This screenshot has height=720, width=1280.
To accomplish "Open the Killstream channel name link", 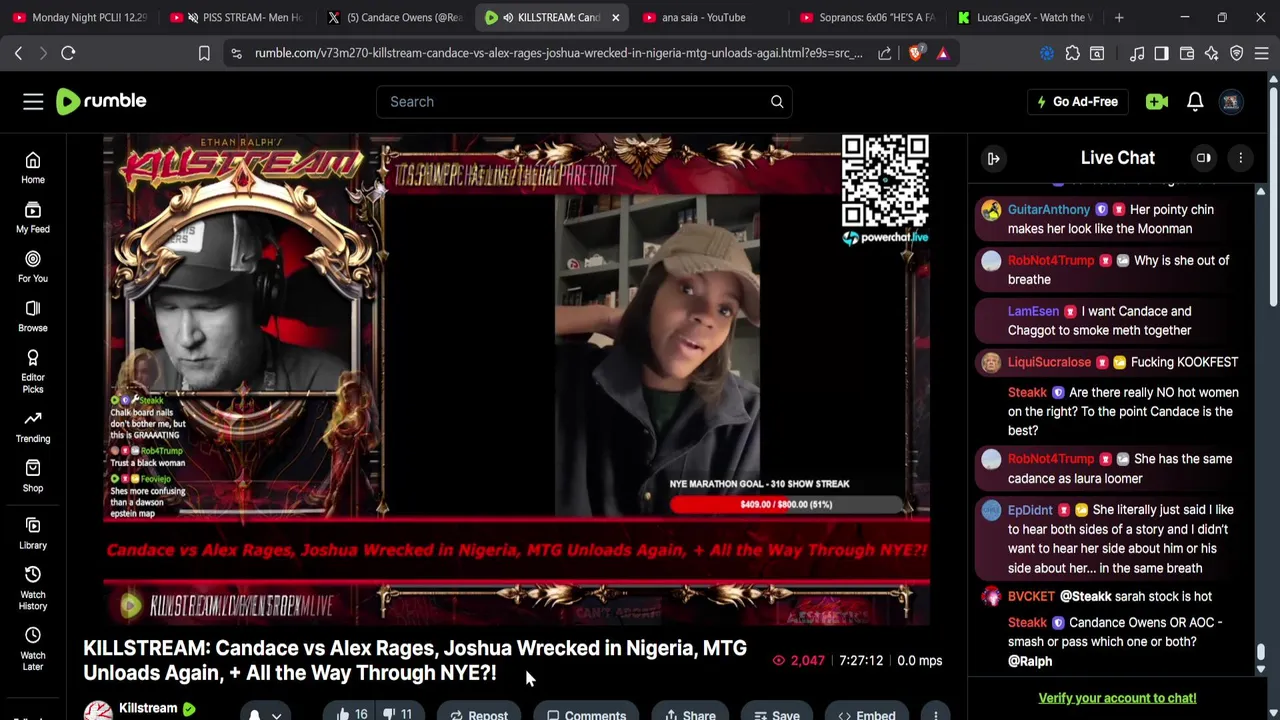I will point(148,708).
